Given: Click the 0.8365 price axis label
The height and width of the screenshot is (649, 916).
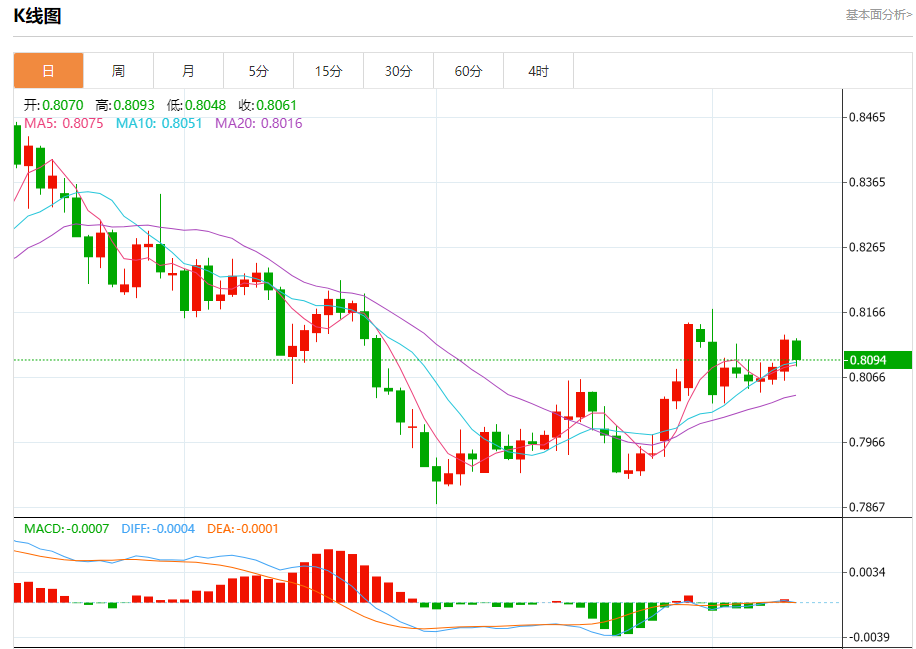Looking at the screenshot, I should pos(867,182).
